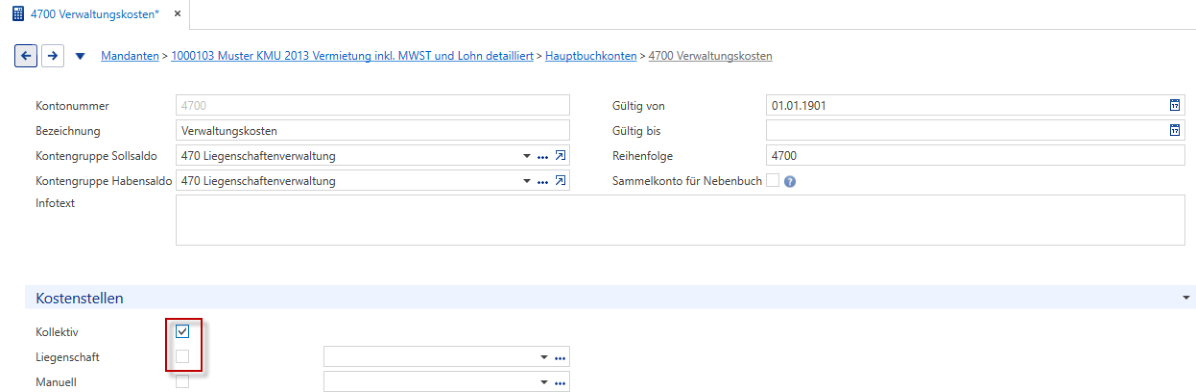Go to Hauptbuchkonten breadcrumb link

click(590, 56)
